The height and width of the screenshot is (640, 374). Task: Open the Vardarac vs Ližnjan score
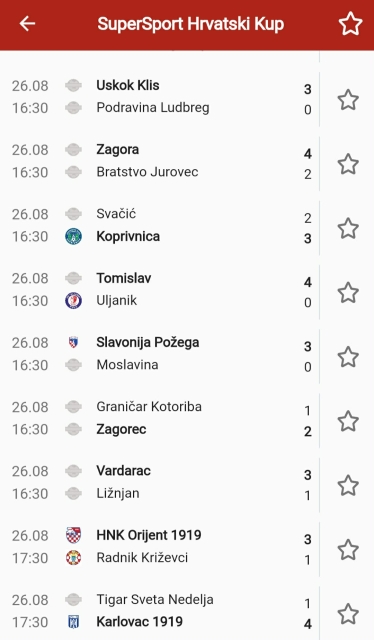click(307, 485)
